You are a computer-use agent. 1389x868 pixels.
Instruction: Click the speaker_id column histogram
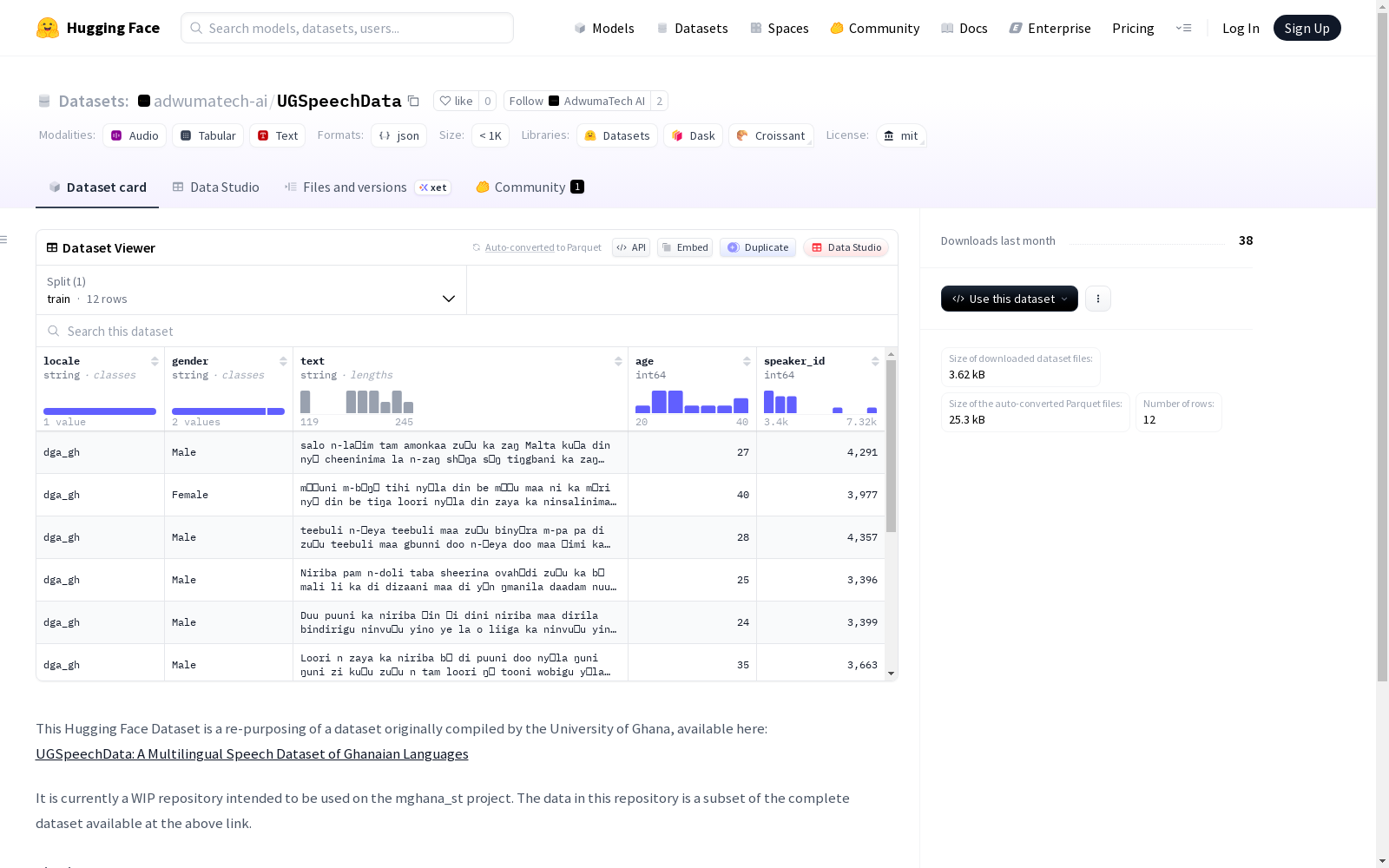click(x=820, y=402)
